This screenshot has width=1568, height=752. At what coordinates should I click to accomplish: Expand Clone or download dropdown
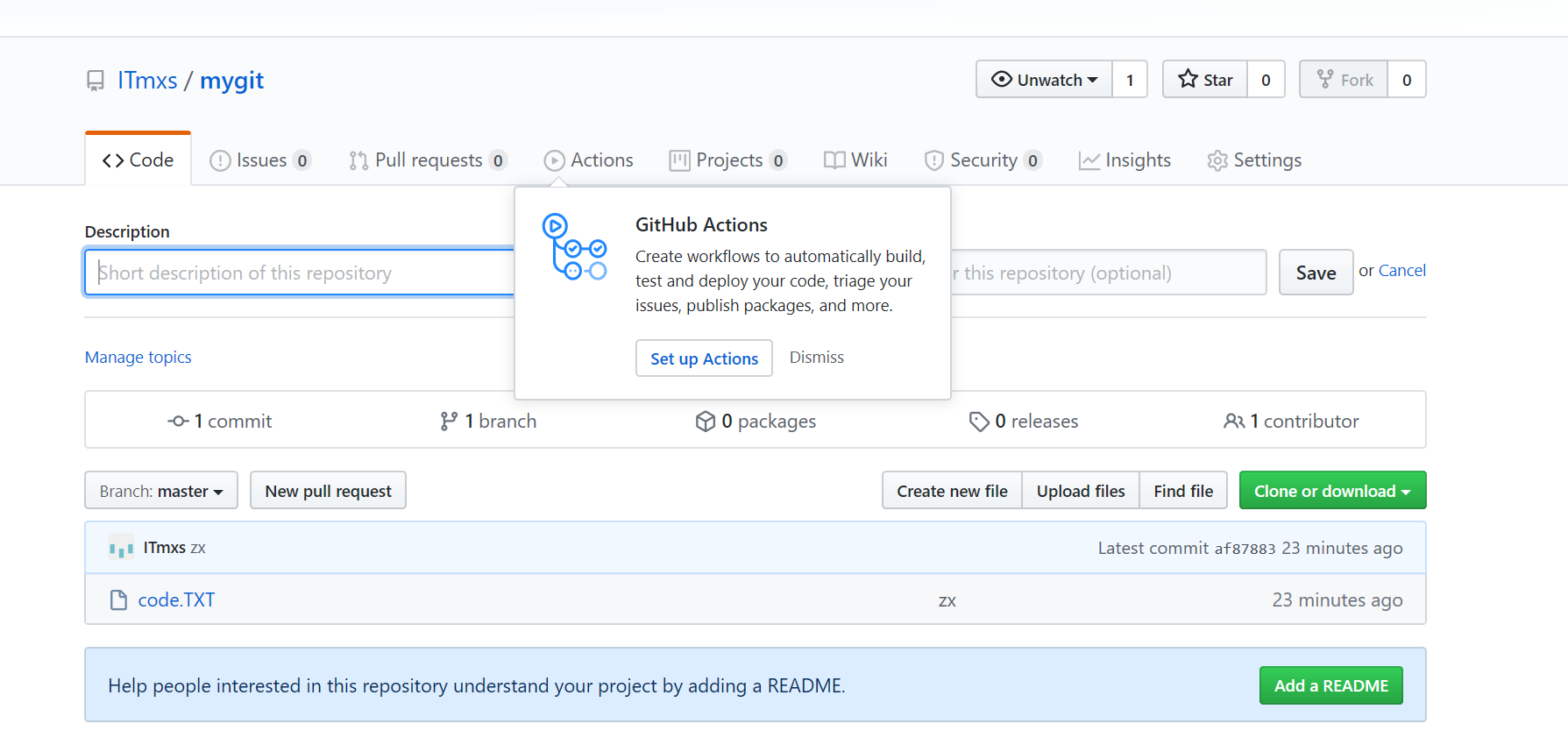pyautogui.click(x=1332, y=491)
